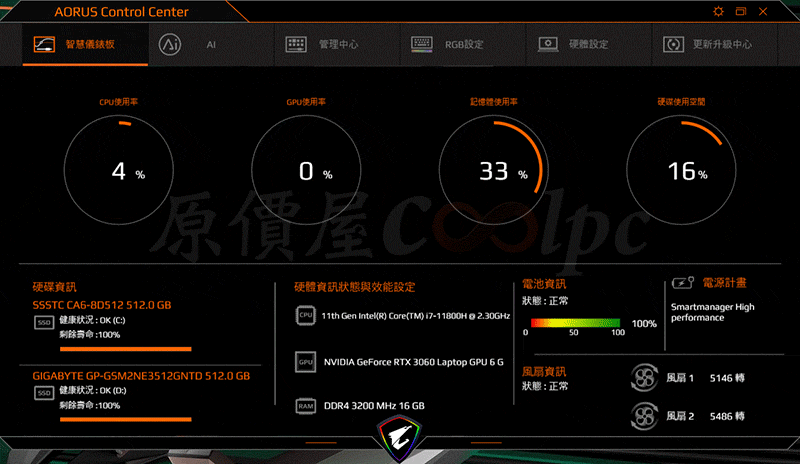Click the 5486 轉 fan 2 speed value
Image resolution: width=800 pixels, height=464 pixels.
click(x=727, y=417)
